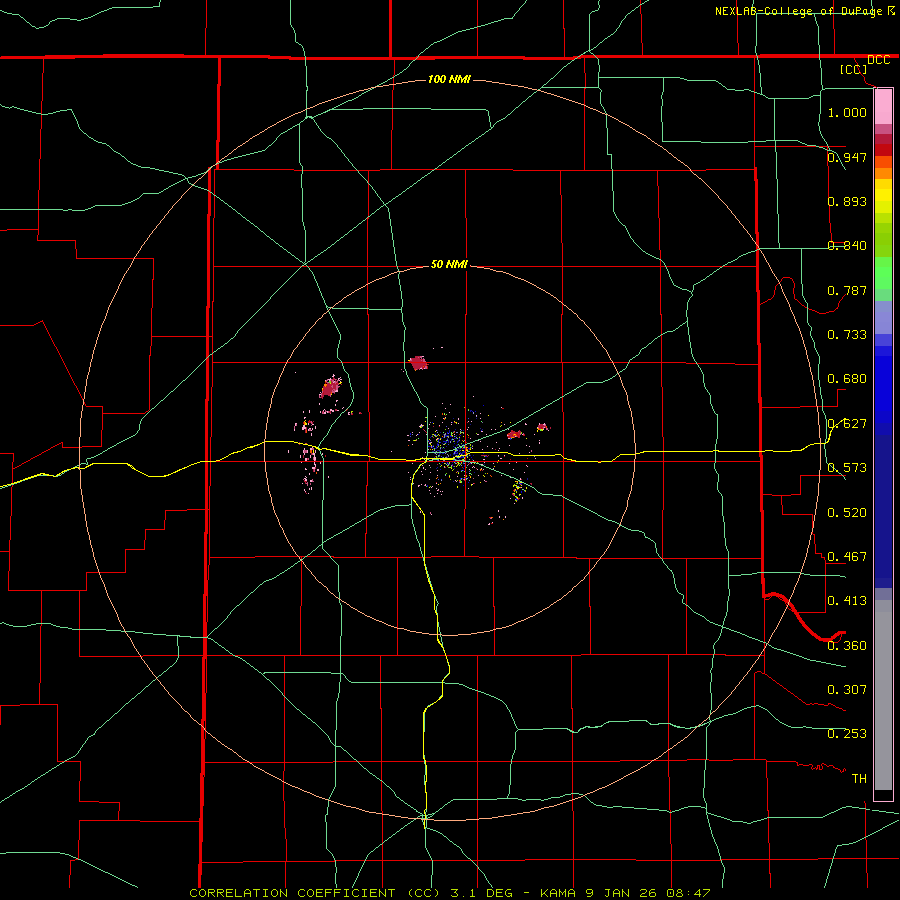Click the 0.840 legend value
900x900 pixels.
847,245
